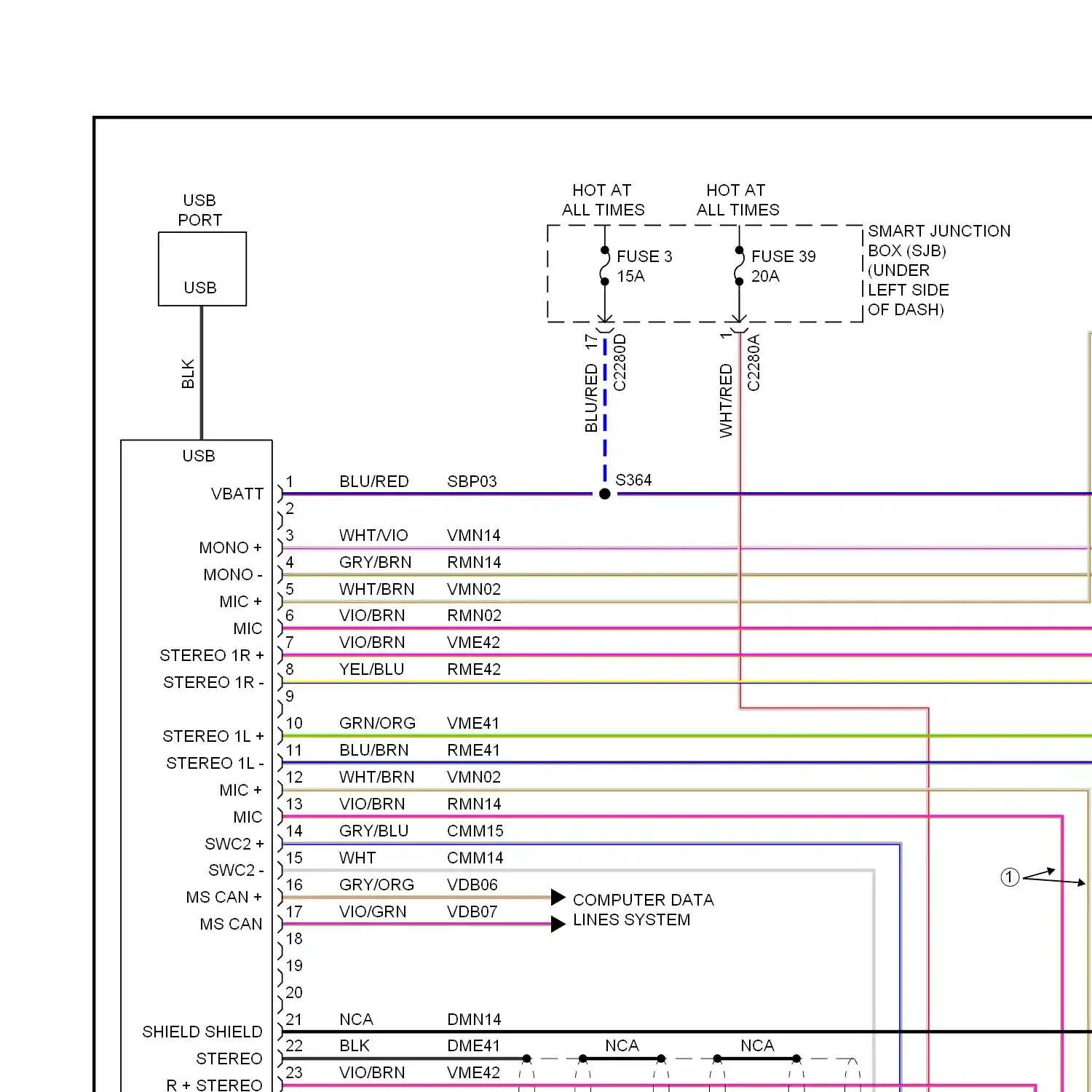Screen dimensions: 1092x1092
Task: Click the SWC2 + pin label
Action: click(234, 844)
